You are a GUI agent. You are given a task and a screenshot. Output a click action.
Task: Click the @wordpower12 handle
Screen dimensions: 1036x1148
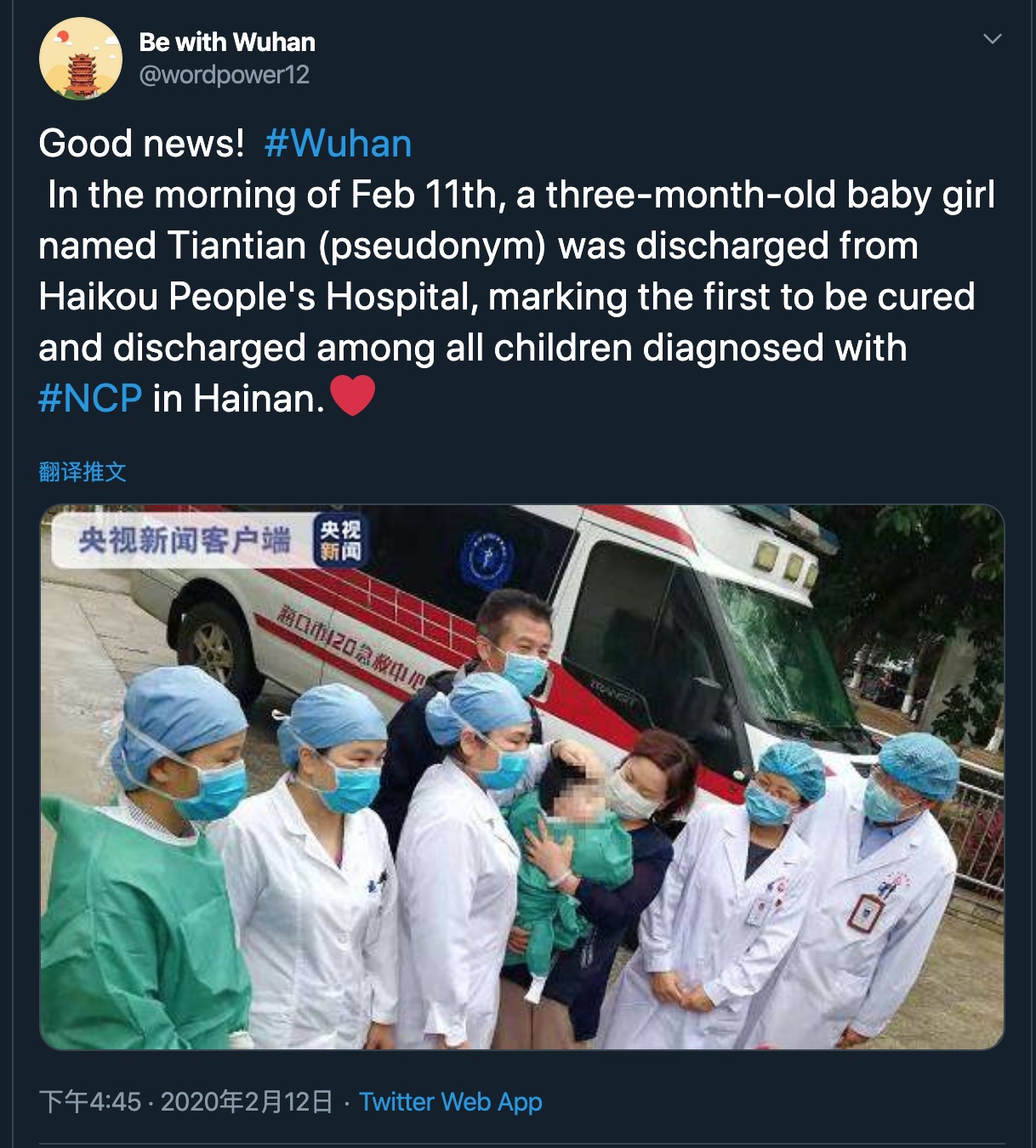[225, 75]
